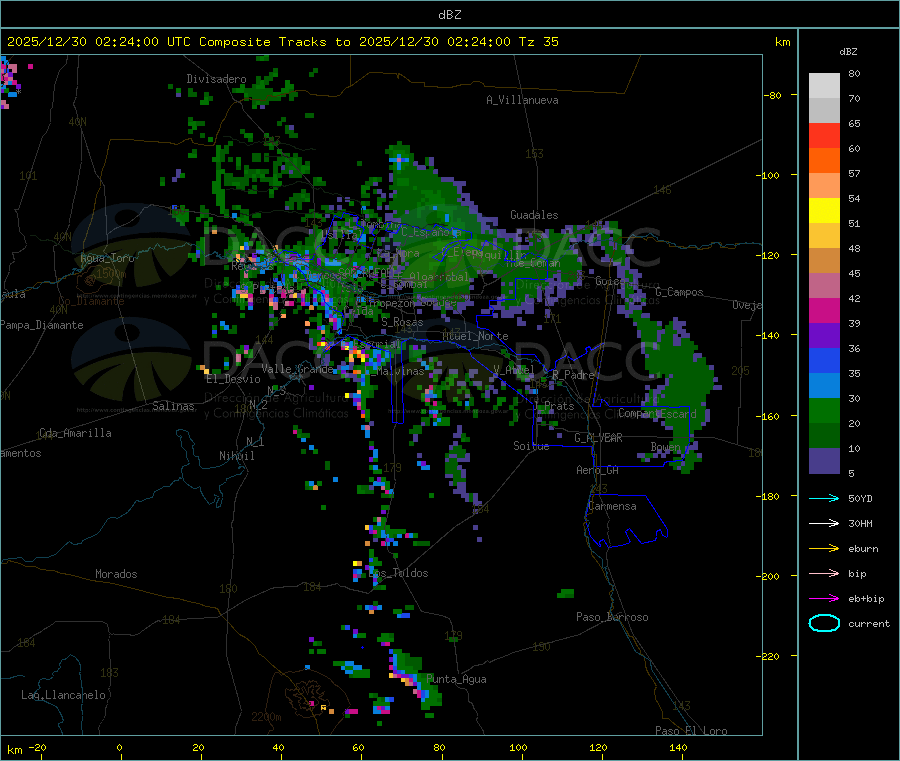This screenshot has width=900, height=761.
Task: Click the 'Malvinas' map label
Action: [401, 371]
